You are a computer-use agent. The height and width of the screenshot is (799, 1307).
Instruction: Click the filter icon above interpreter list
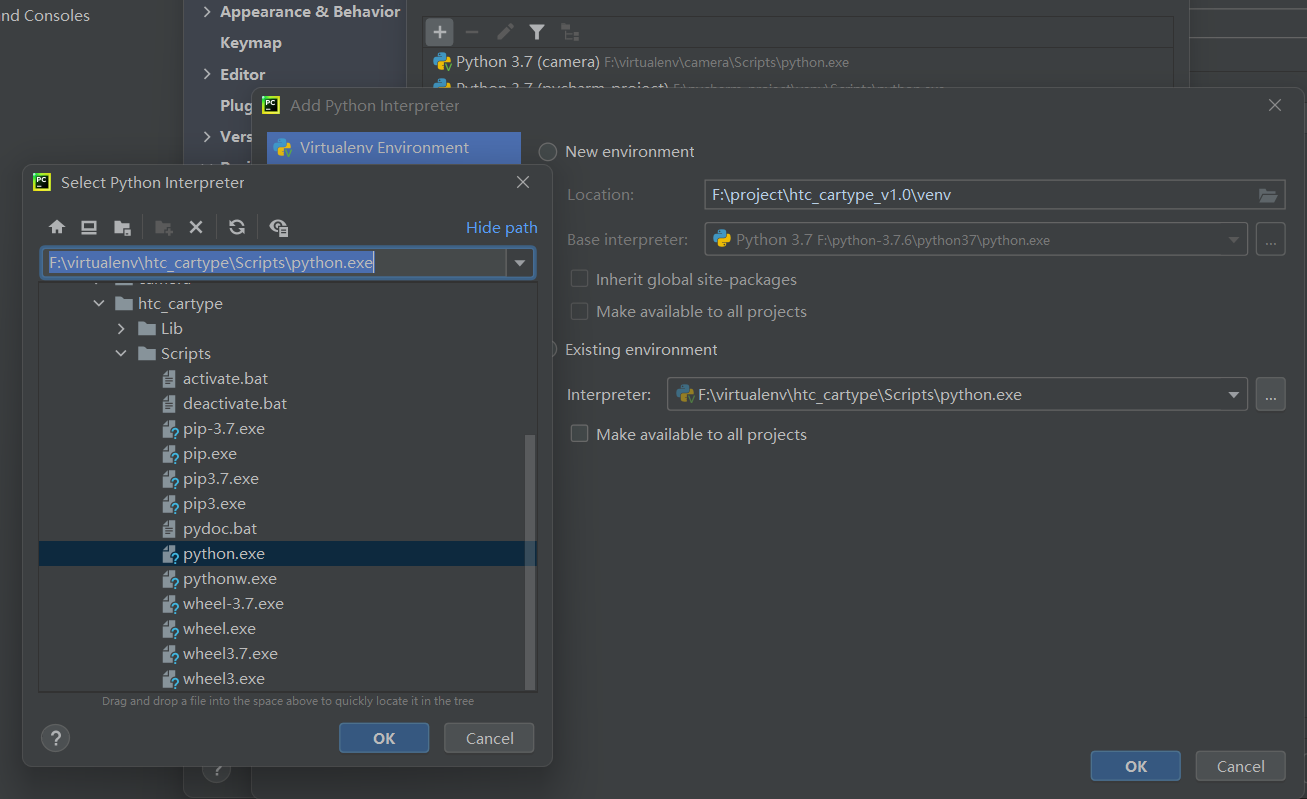pos(537,31)
